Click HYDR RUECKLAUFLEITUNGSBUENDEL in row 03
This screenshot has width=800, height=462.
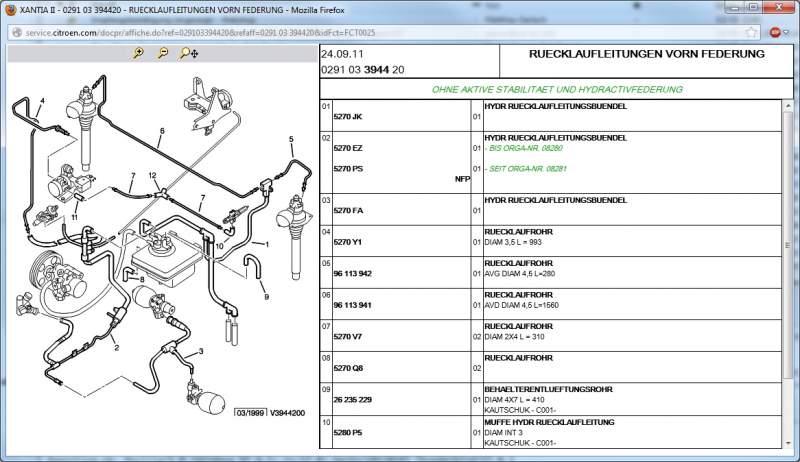[555, 200]
